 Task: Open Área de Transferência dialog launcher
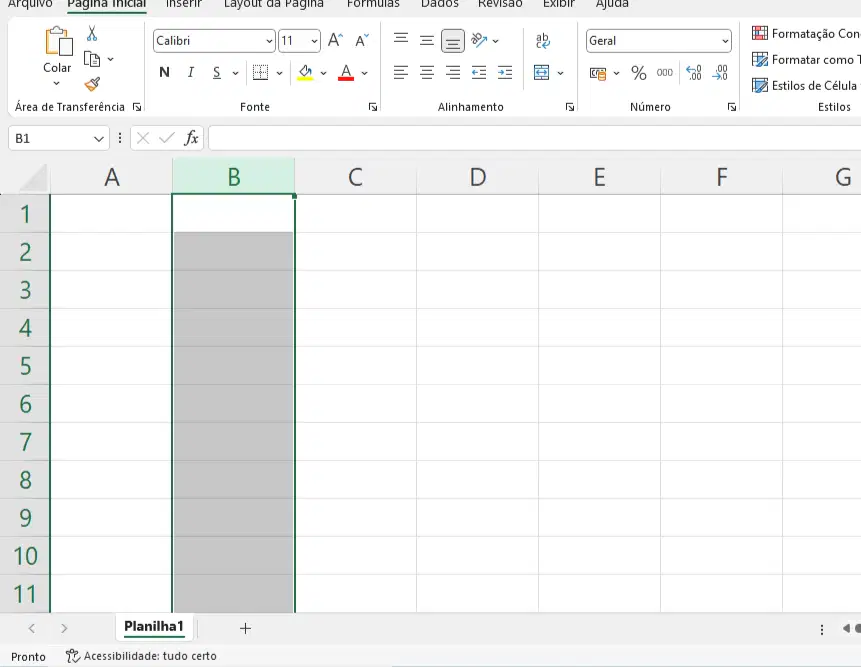137,107
